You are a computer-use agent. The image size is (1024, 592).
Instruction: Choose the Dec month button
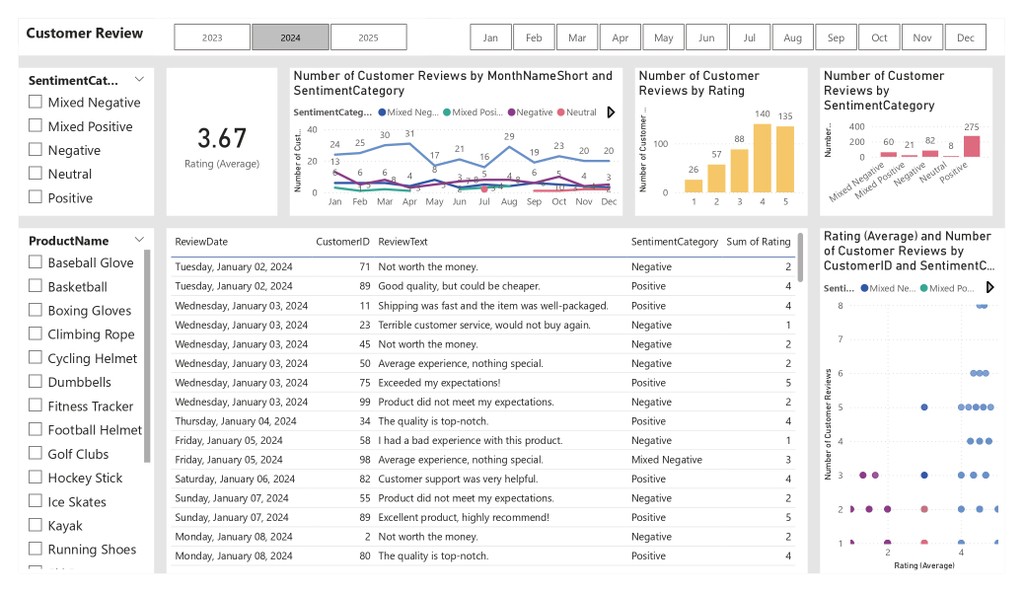pos(965,37)
